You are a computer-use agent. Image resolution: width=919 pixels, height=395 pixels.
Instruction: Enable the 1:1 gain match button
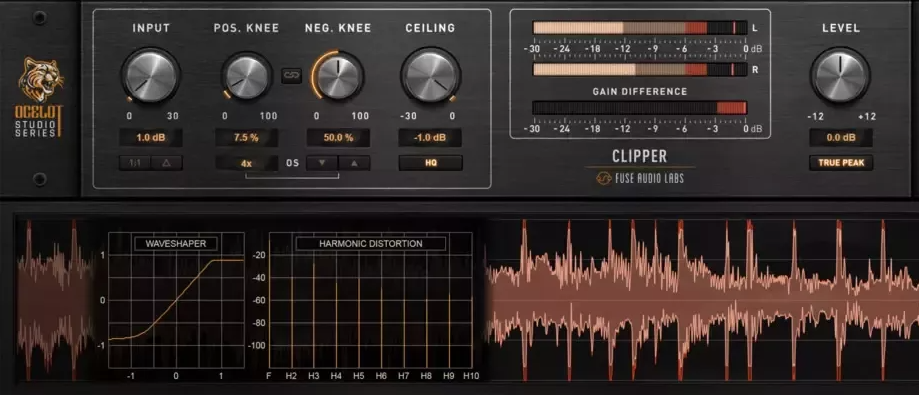point(135,163)
